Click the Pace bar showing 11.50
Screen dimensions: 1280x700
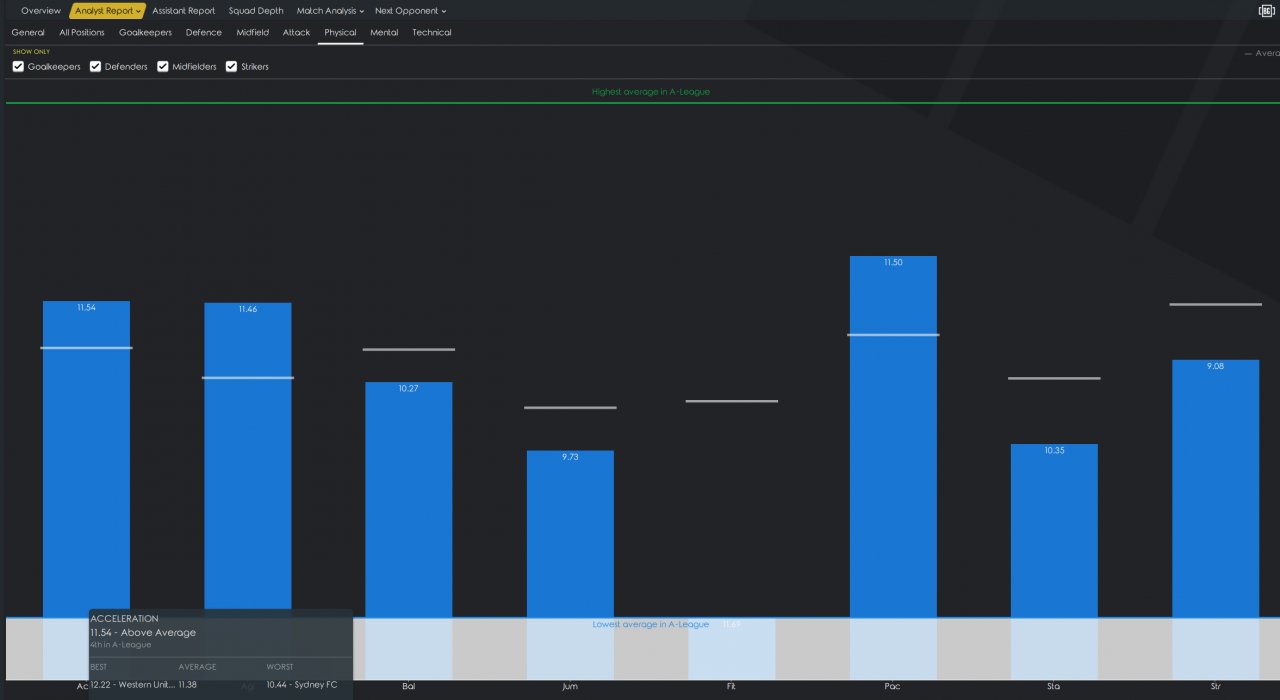tap(893, 437)
